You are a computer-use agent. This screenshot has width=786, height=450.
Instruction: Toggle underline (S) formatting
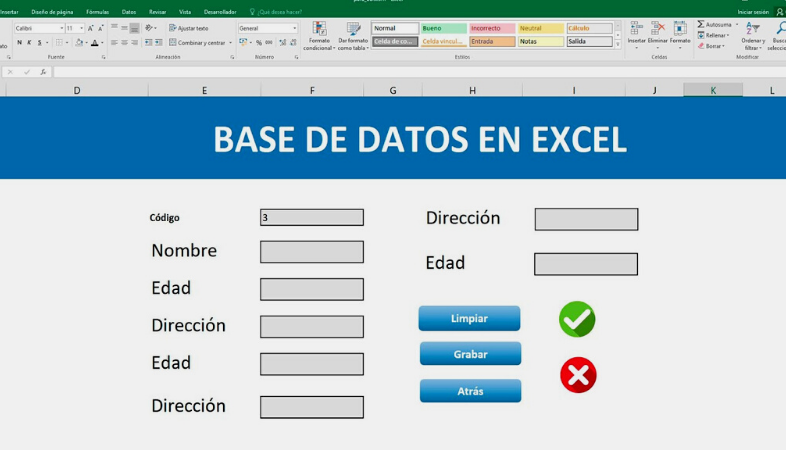40,43
